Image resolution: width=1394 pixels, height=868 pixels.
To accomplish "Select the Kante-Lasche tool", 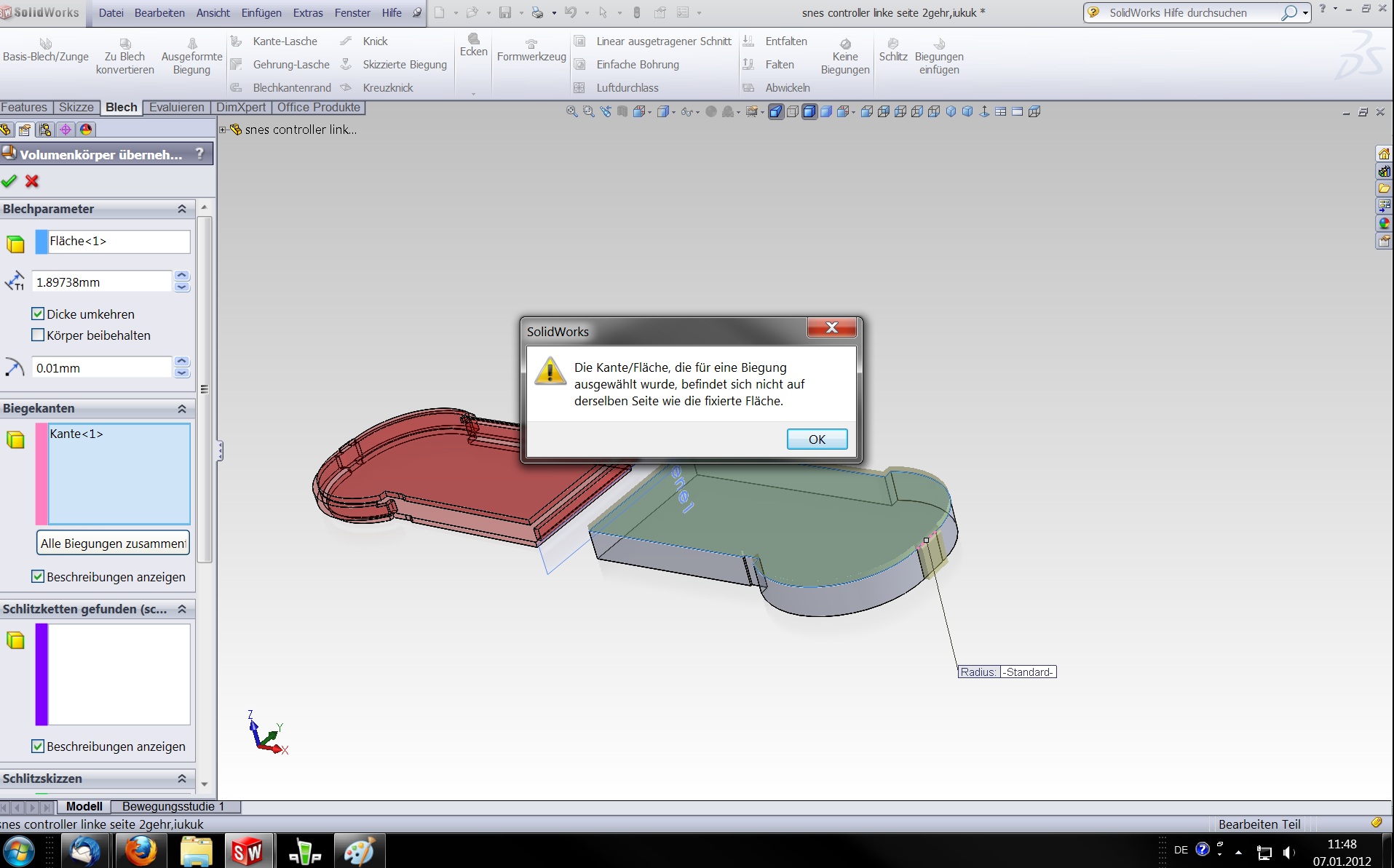I will pos(285,41).
